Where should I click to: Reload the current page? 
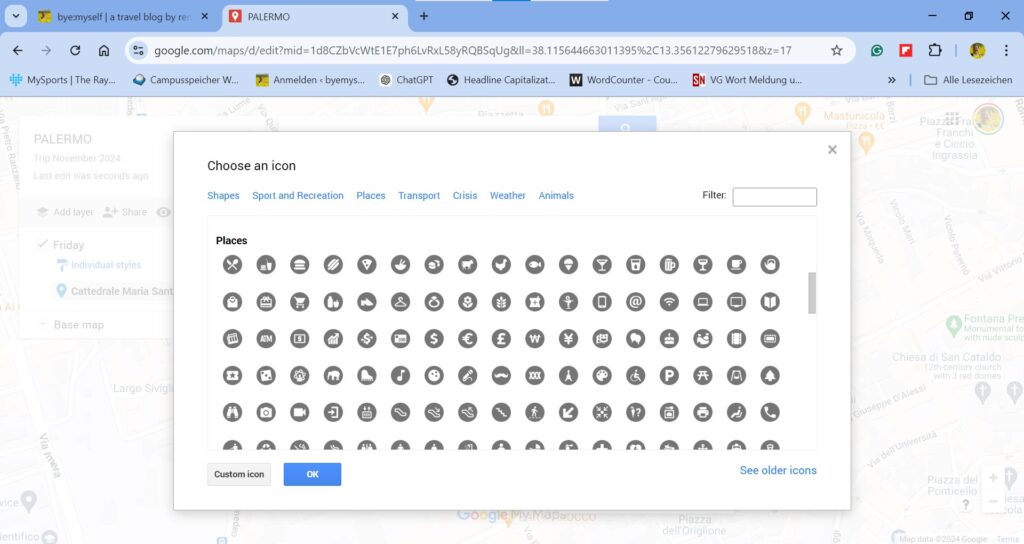tap(75, 50)
